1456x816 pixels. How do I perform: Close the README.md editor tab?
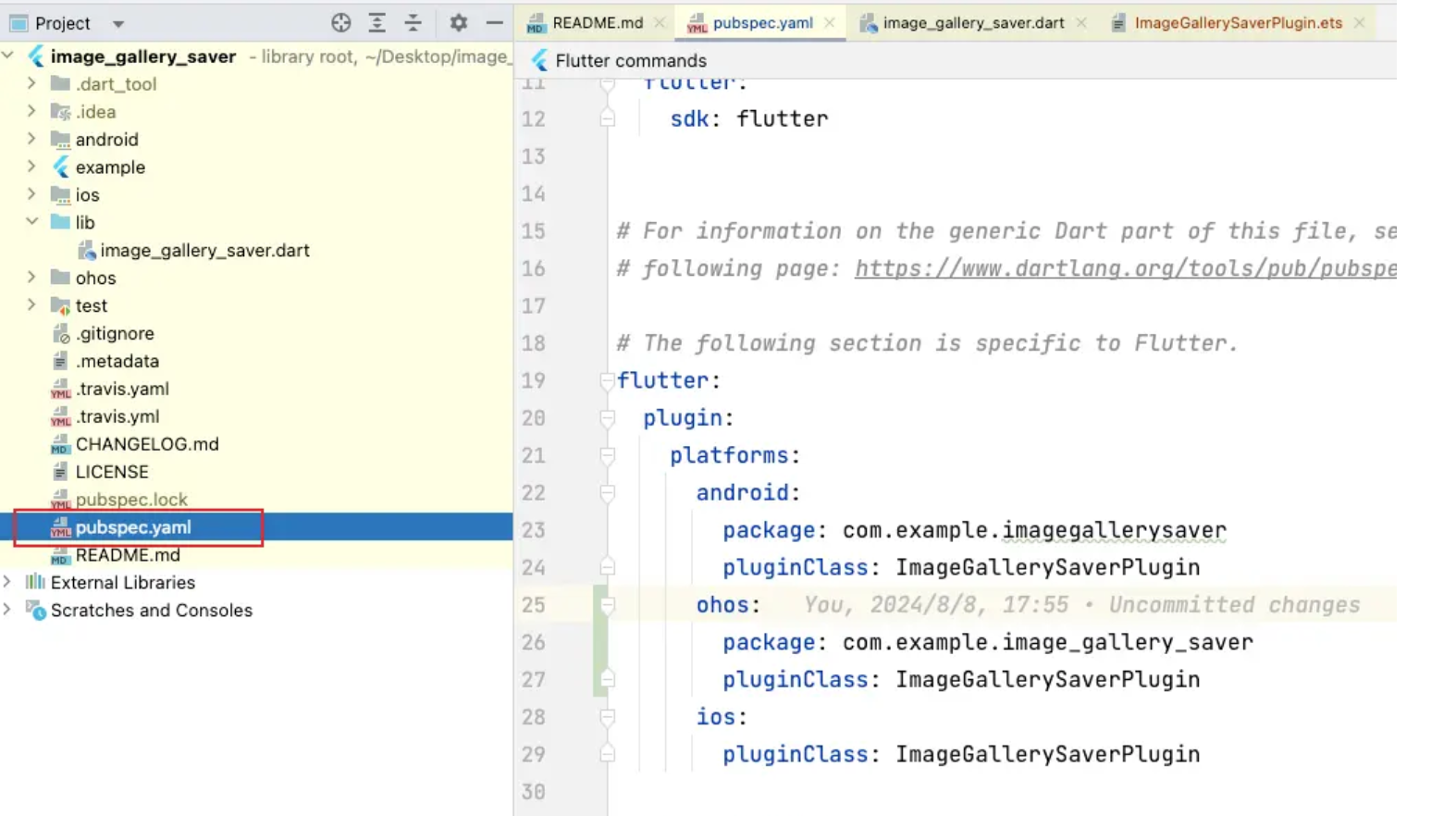660,23
